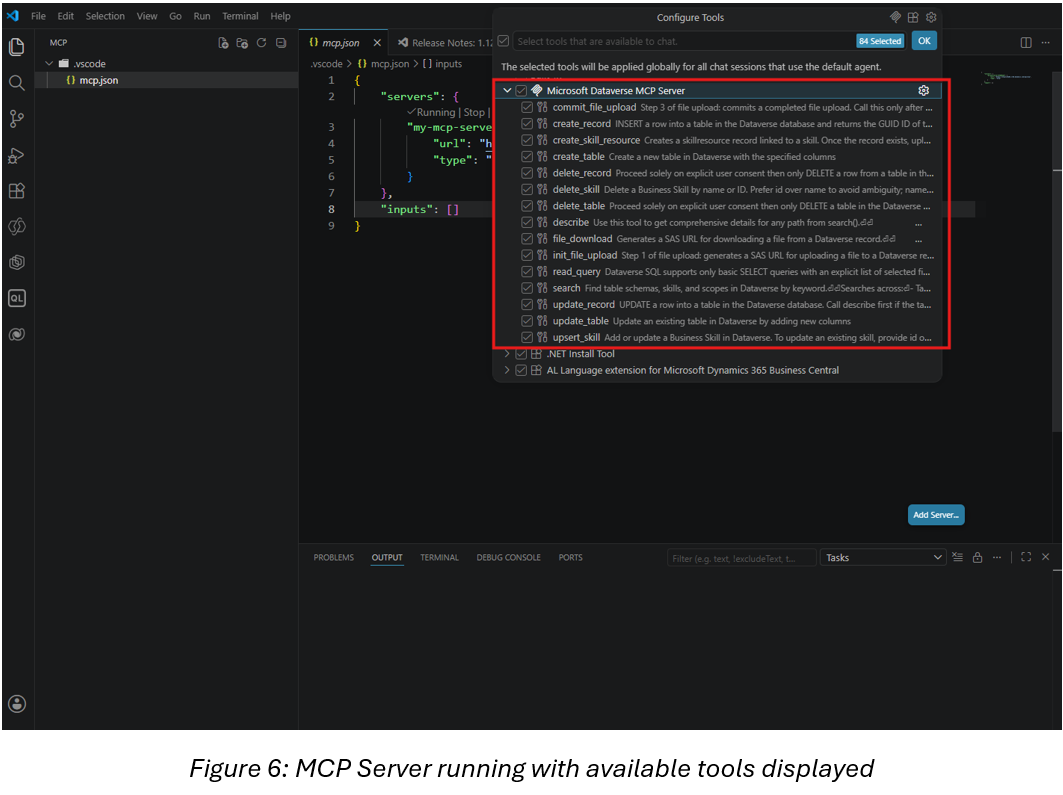Split the editor to the right
Image resolution: width=1063 pixels, height=795 pixels.
(x=1026, y=43)
